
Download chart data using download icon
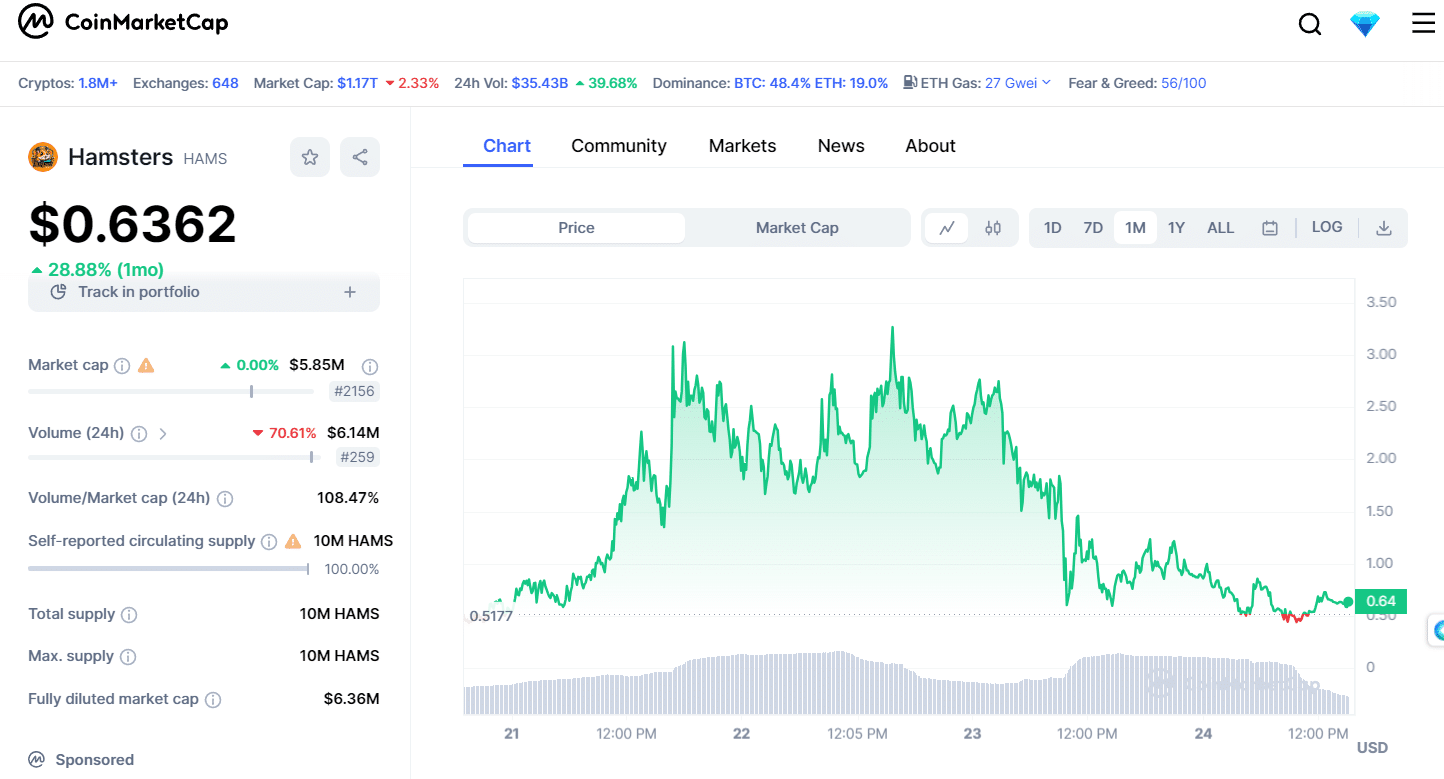[1384, 228]
